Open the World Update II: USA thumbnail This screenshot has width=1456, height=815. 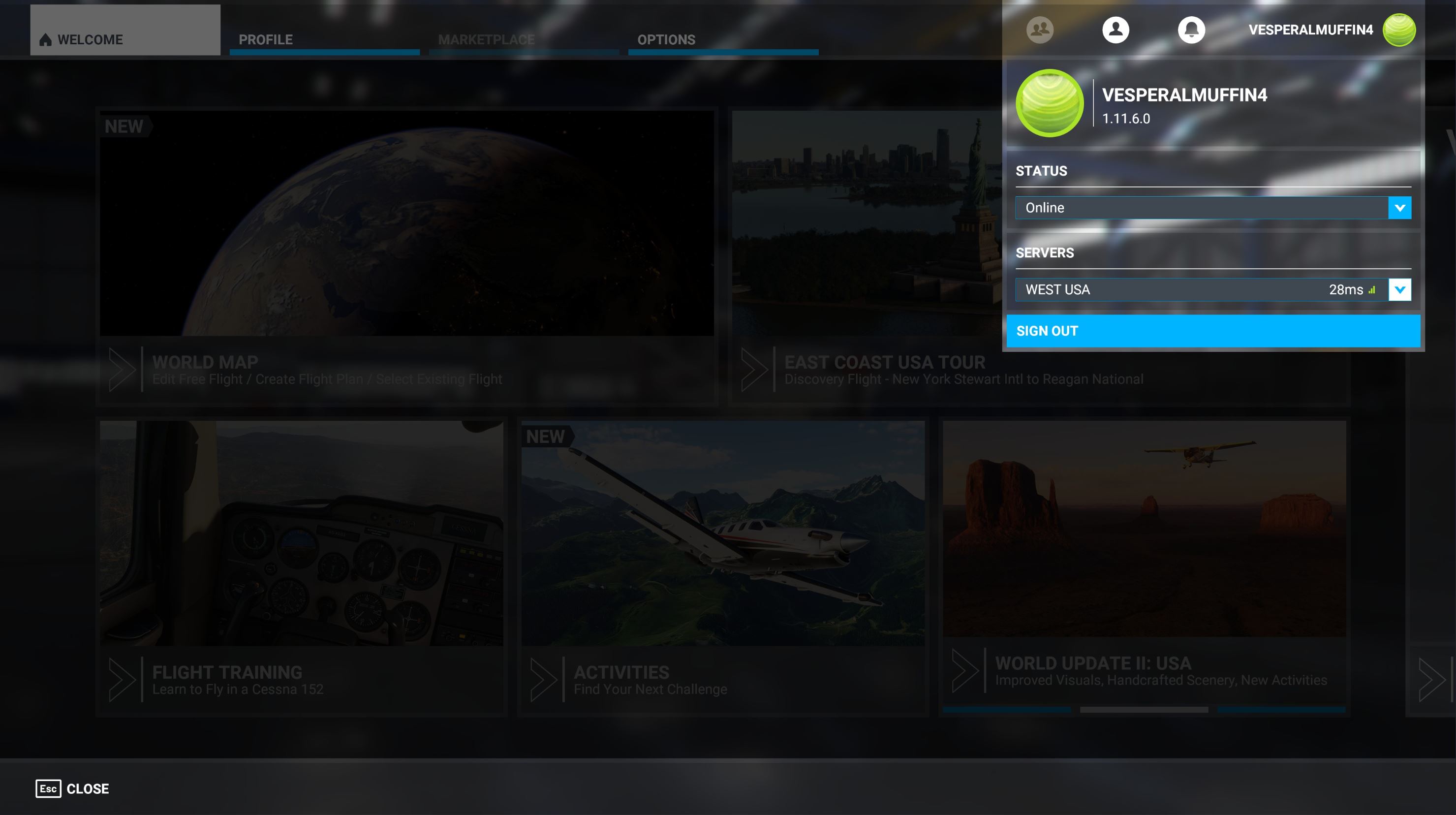[x=1144, y=529]
